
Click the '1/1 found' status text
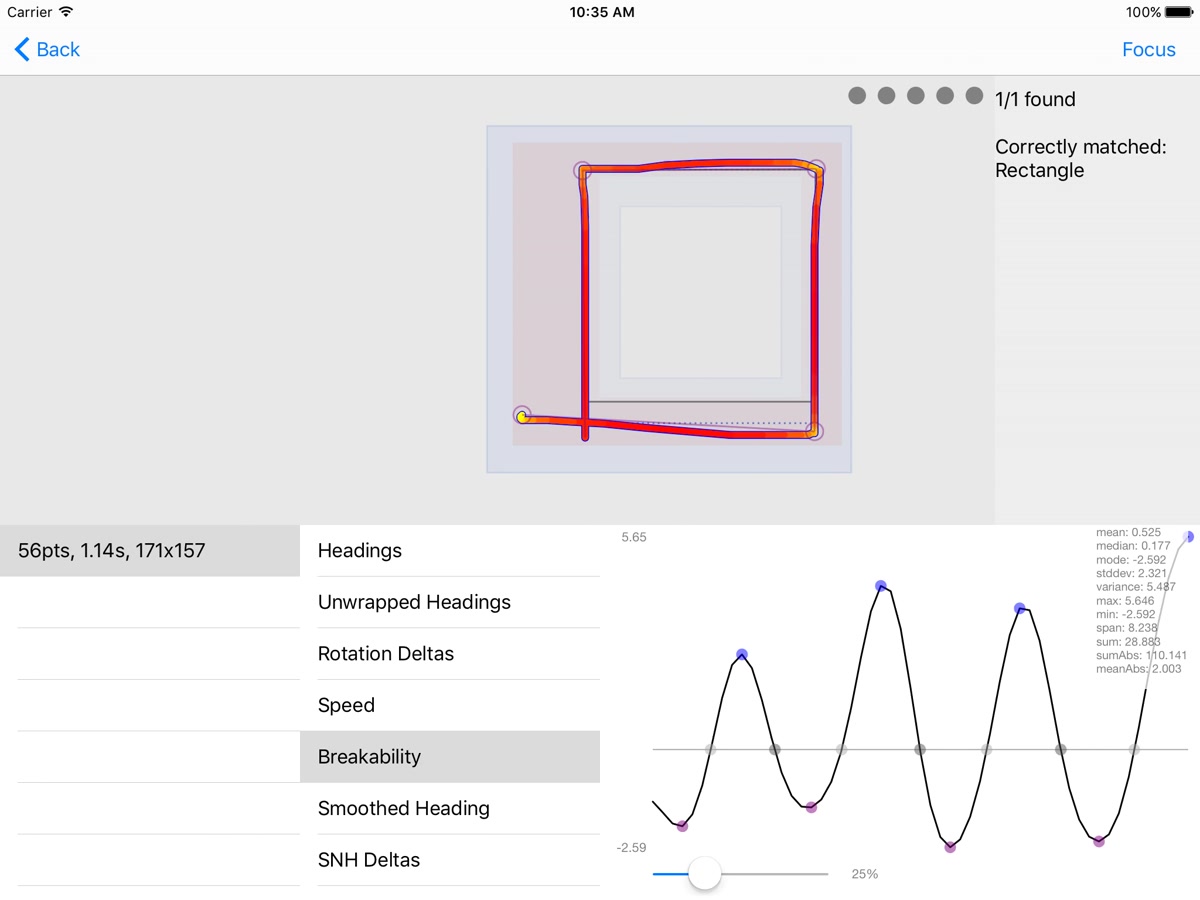click(1035, 99)
